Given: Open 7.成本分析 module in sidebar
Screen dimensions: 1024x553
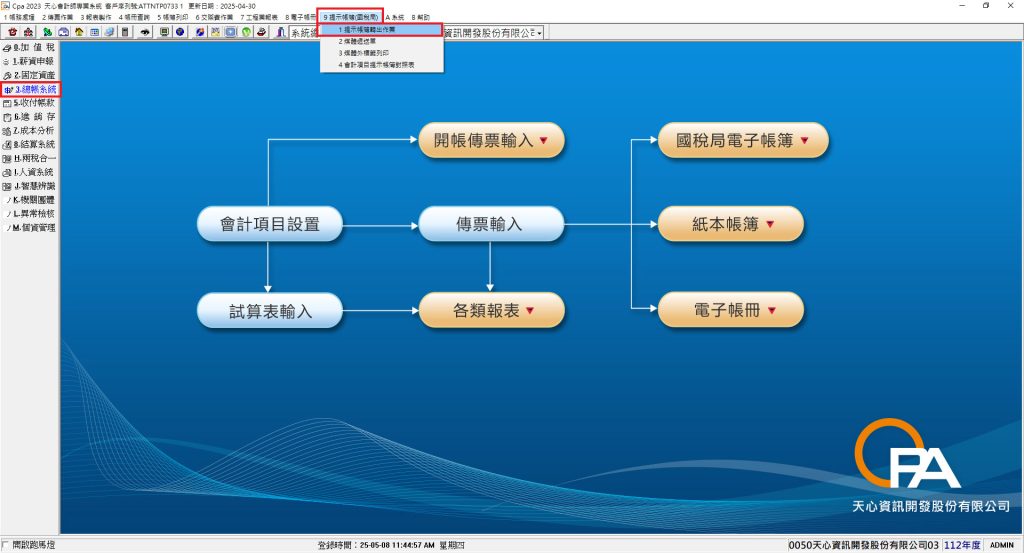Looking at the screenshot, I should 29,131.
